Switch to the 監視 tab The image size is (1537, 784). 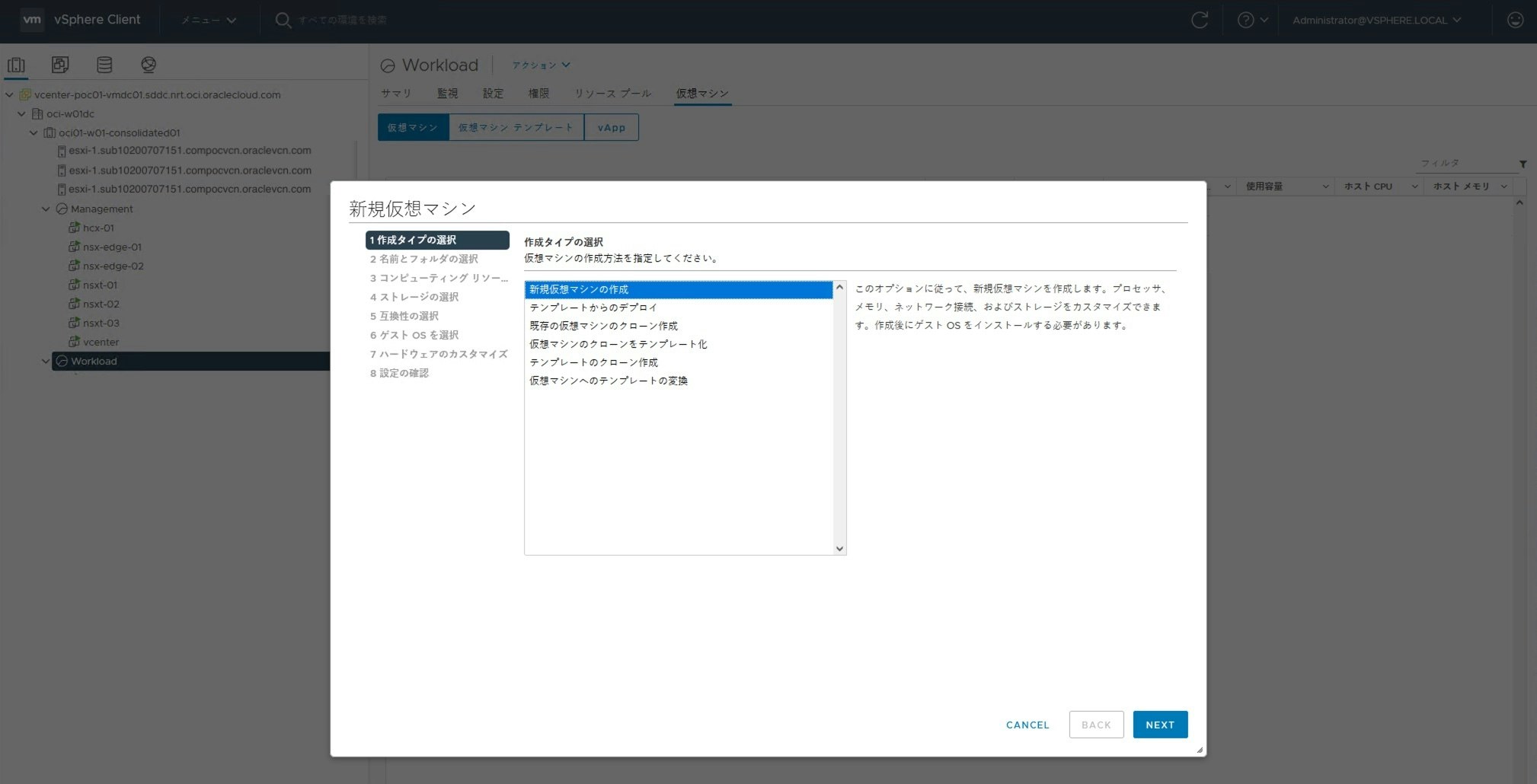447,94
